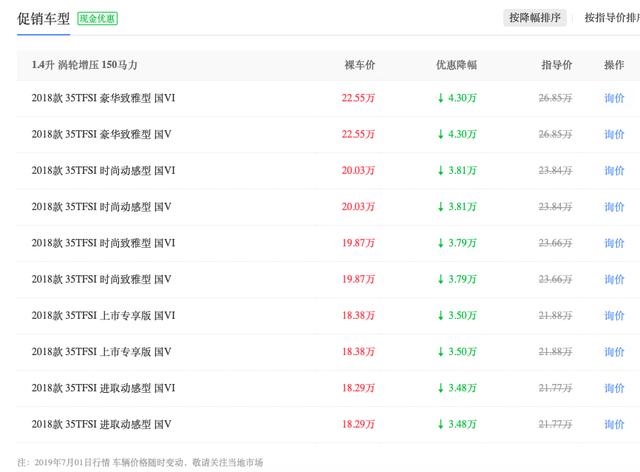The image size is (640, 472).
Task: Open 2018款 35TFSI 上市专享版 国V model
Action: click(x=102, y=352)
